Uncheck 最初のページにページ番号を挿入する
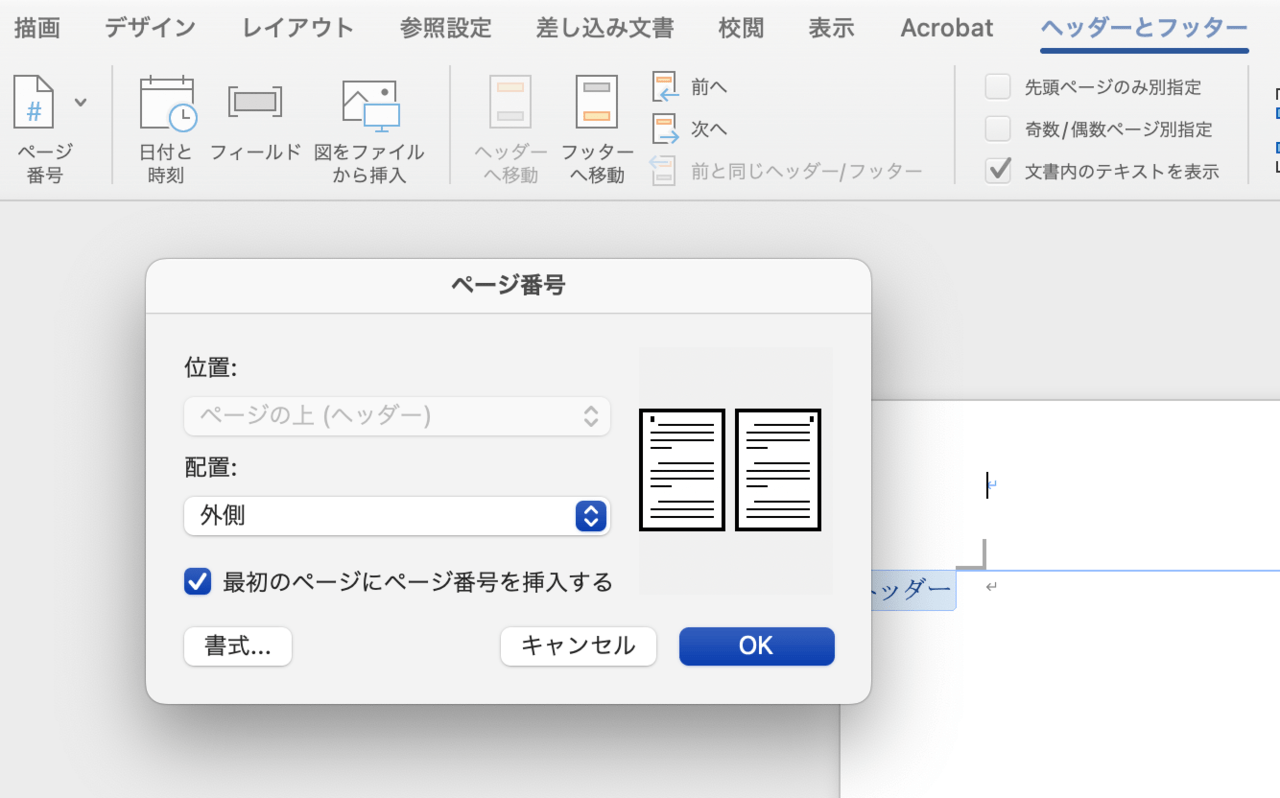The width and height of the screenshot is (1280, 798). (x=197, y=582)
